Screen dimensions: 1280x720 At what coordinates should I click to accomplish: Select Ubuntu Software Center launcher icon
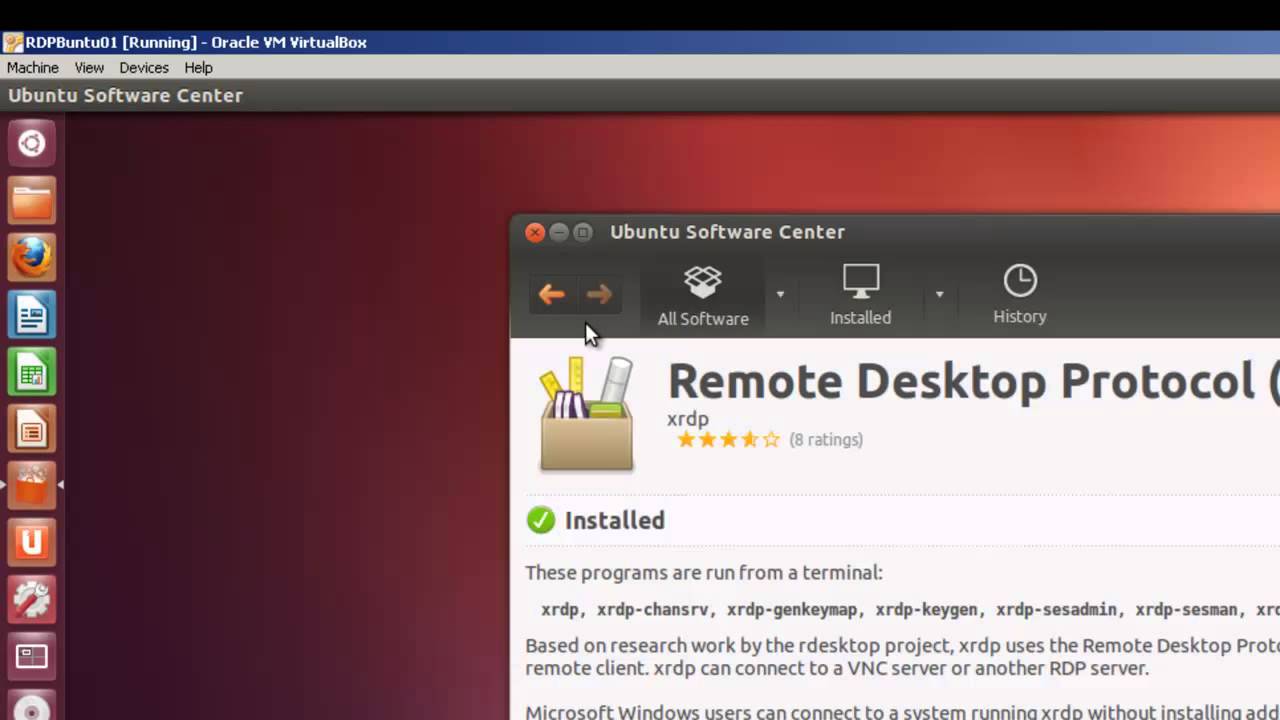point(32,486)
